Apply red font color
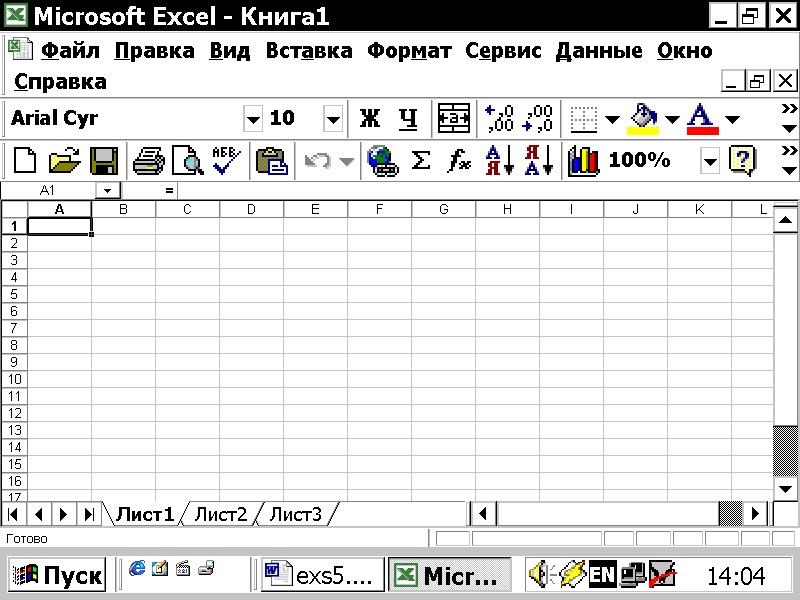The width and height of the screenshot is (800, 600). pyautogui.click(x=703, y=119)
